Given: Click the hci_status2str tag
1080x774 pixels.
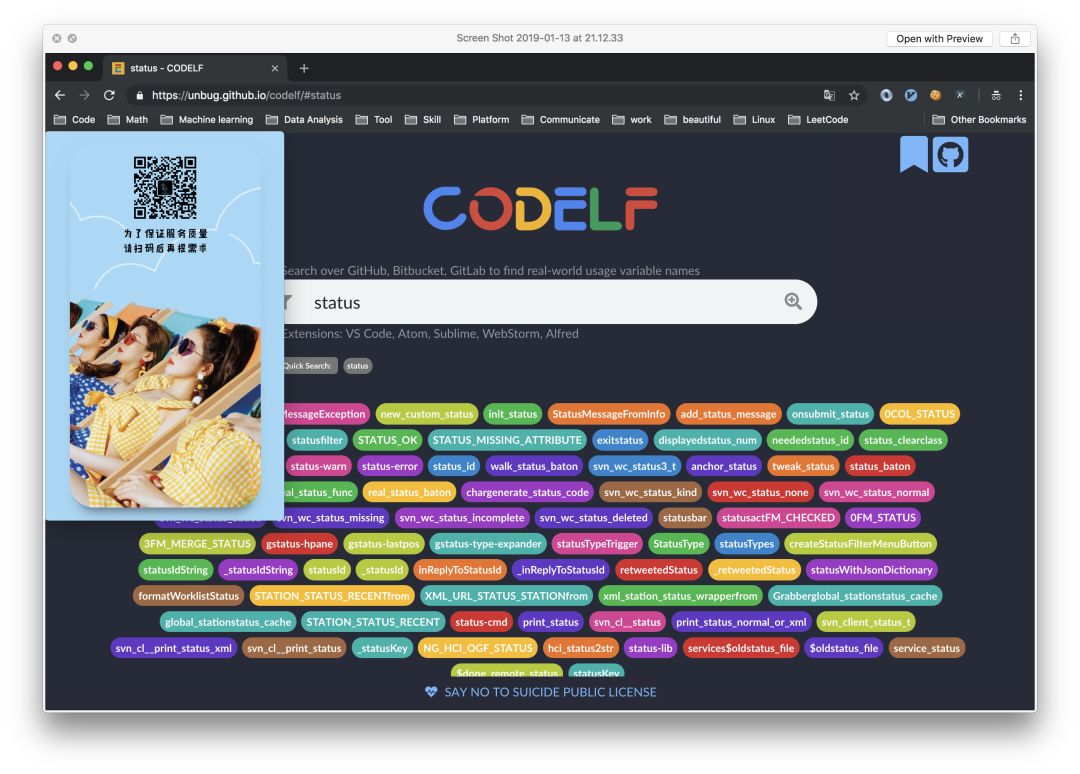Looking at the screenshot, I should [x=581, y=649].
